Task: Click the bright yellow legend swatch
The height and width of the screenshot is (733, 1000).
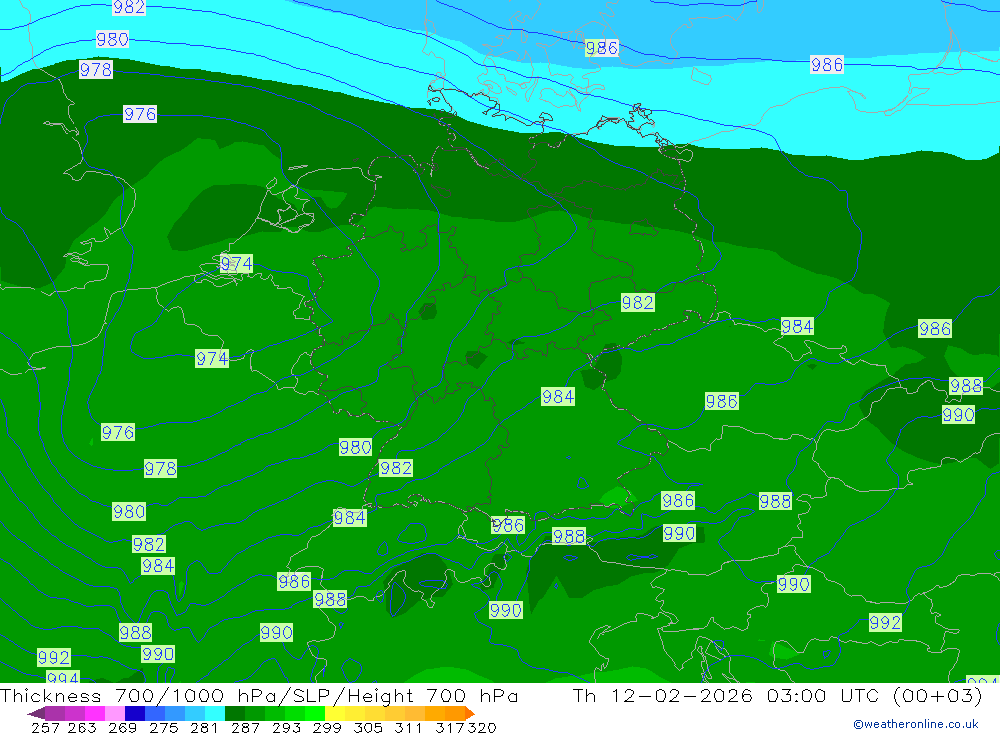Action: [335, 713]
